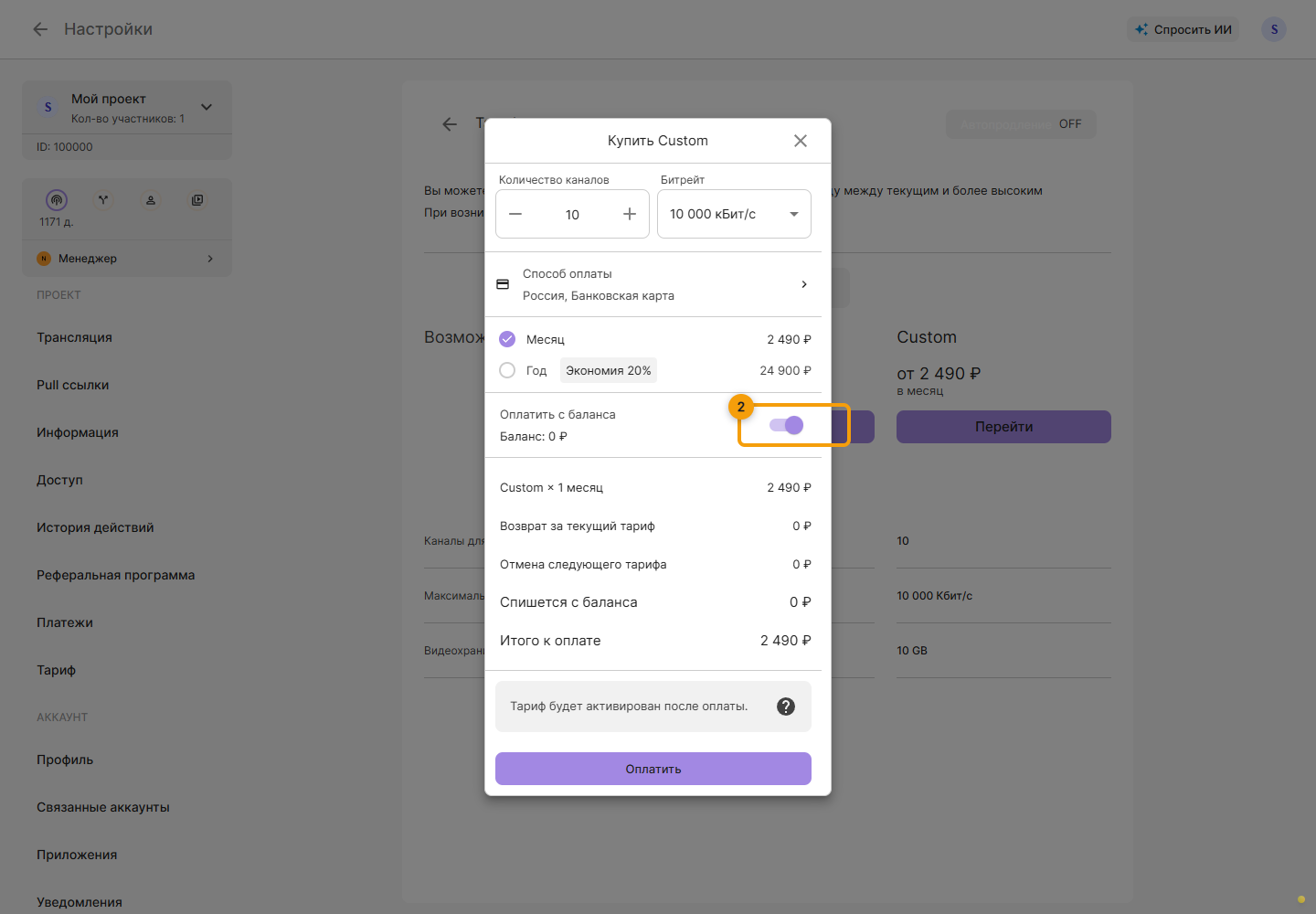Click the Менеджер orange avatar icon
1316x914 pixels.
pyautogui.click(x=44, y=259)
